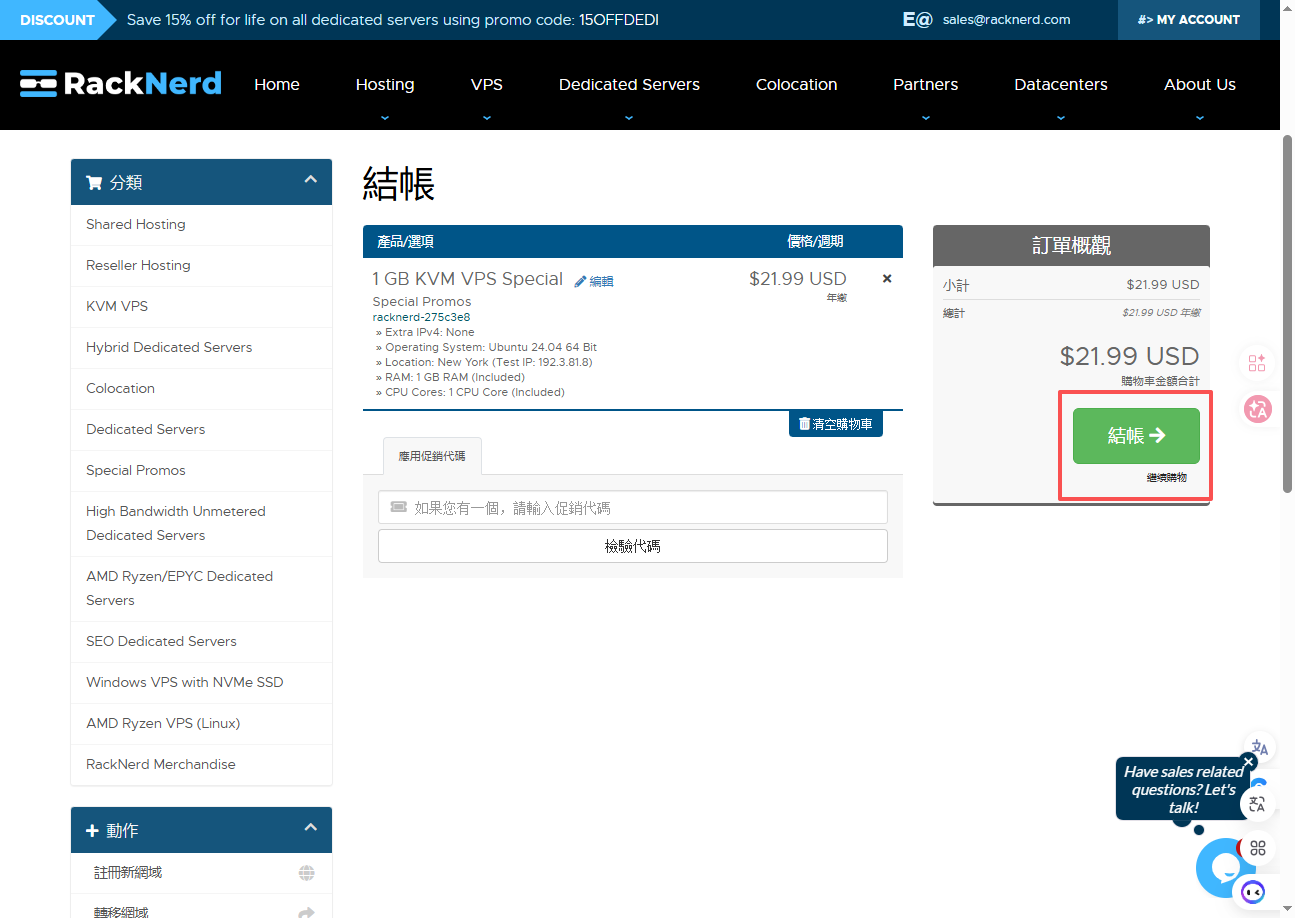1295x918 pixels.
Task: Select the 應用促銷代碼 tab
Action: coord(432,456)
